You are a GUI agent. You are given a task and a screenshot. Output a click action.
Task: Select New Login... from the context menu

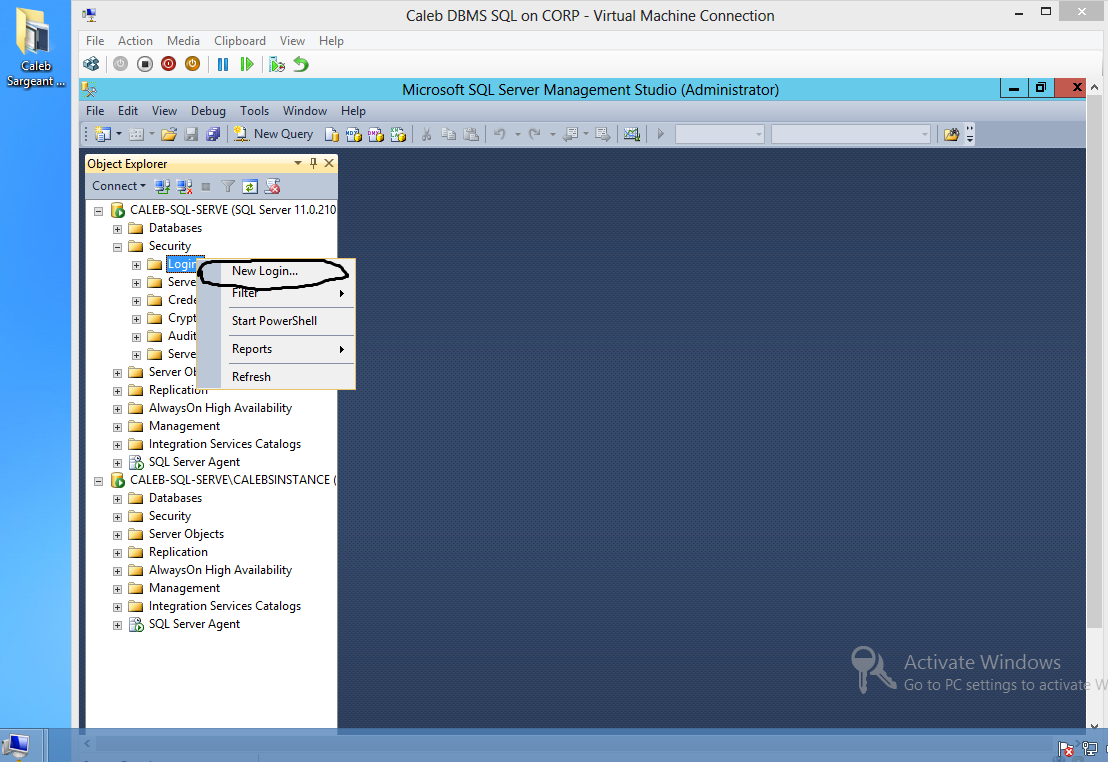pyautogui.click(x=265, y=271)
